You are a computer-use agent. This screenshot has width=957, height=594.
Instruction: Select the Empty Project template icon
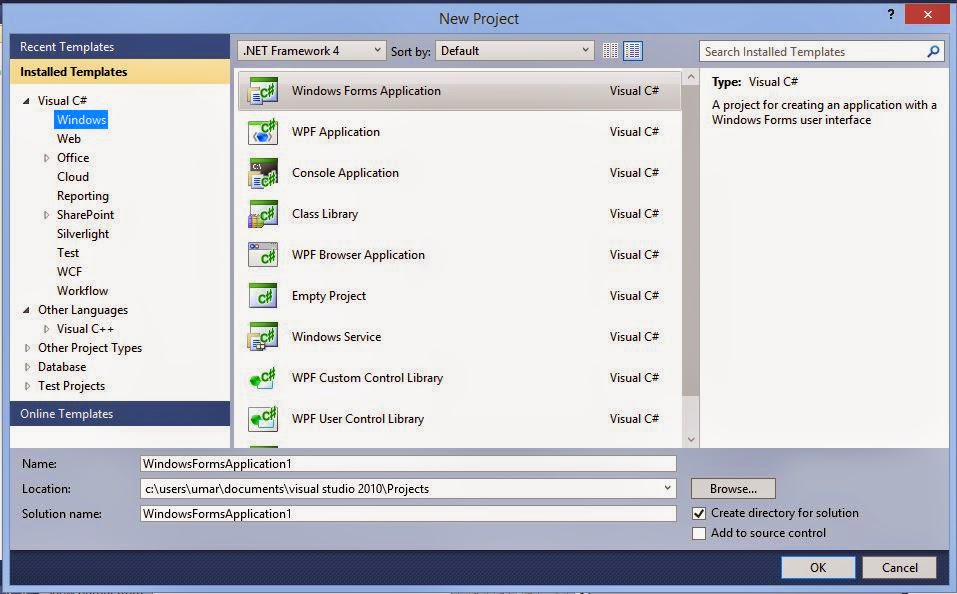point(262,295)
